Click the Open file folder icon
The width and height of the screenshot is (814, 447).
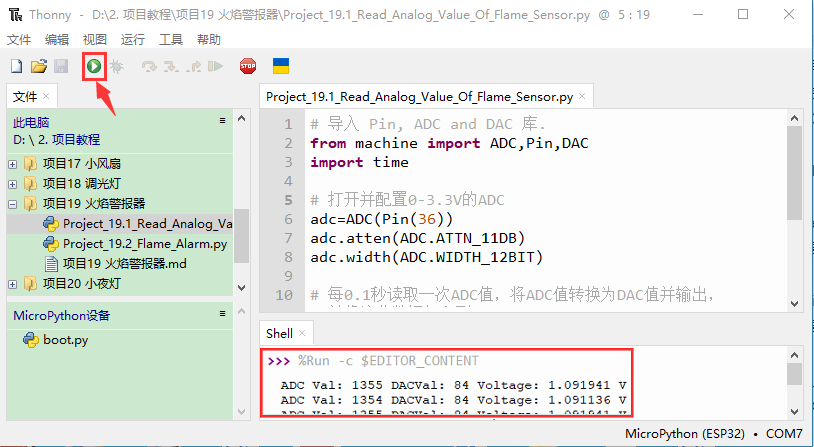point(38,67)
